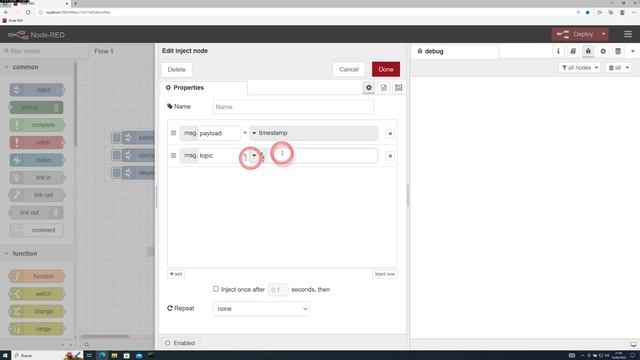The height and width of the screenshot is (360, 640).
Task: Open Microsoft Edge from the taskbar
Action: pyautogui.click(x=102, y=356)
